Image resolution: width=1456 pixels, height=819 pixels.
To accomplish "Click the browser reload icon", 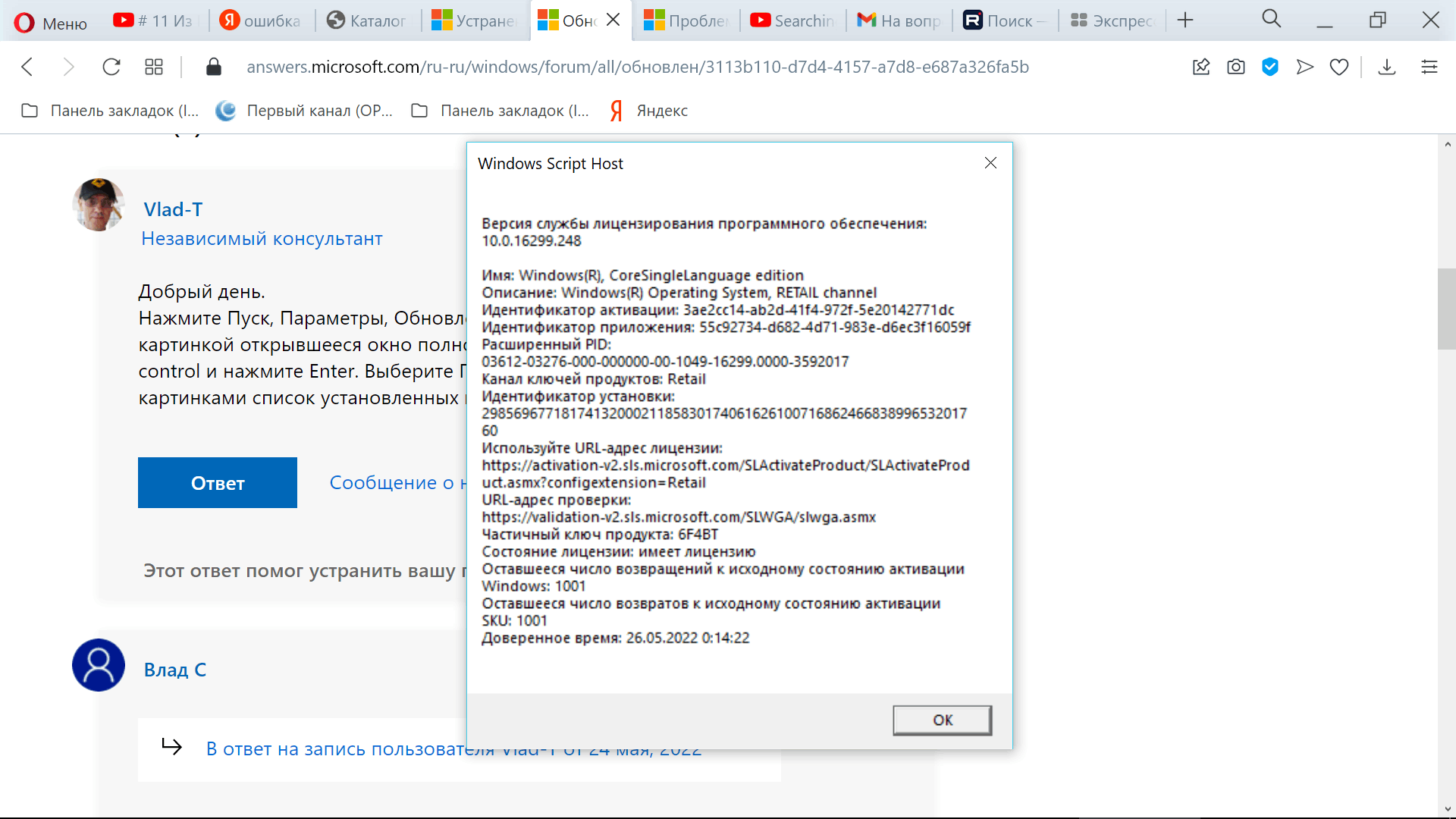I will point(111,67).
